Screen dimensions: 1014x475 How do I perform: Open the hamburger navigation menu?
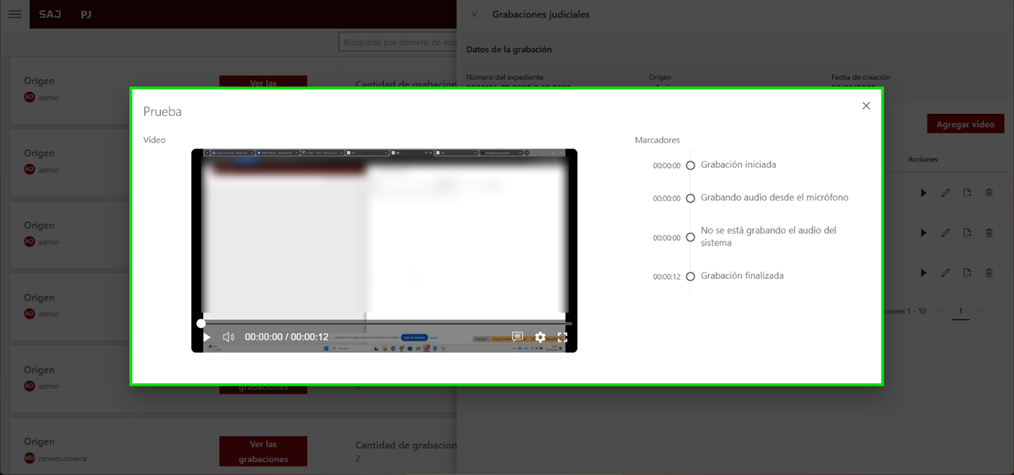pyautogui.click(x=15, y=14)
